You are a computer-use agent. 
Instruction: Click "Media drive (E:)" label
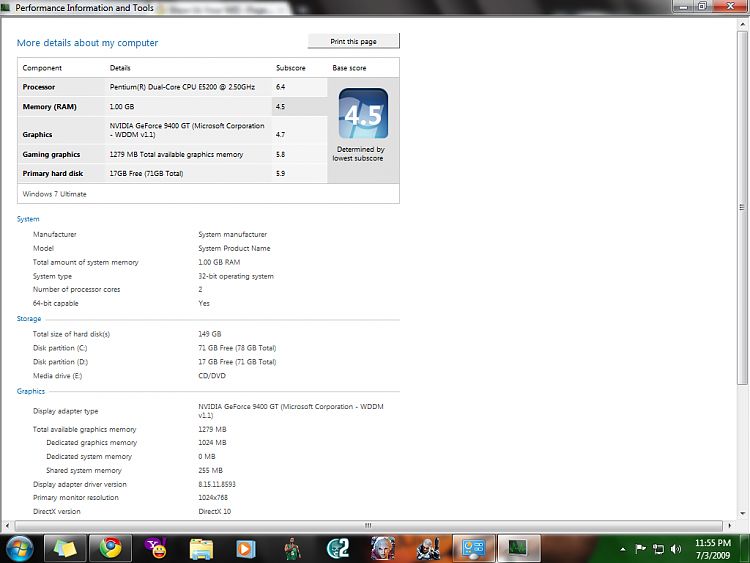pos(57,376)
